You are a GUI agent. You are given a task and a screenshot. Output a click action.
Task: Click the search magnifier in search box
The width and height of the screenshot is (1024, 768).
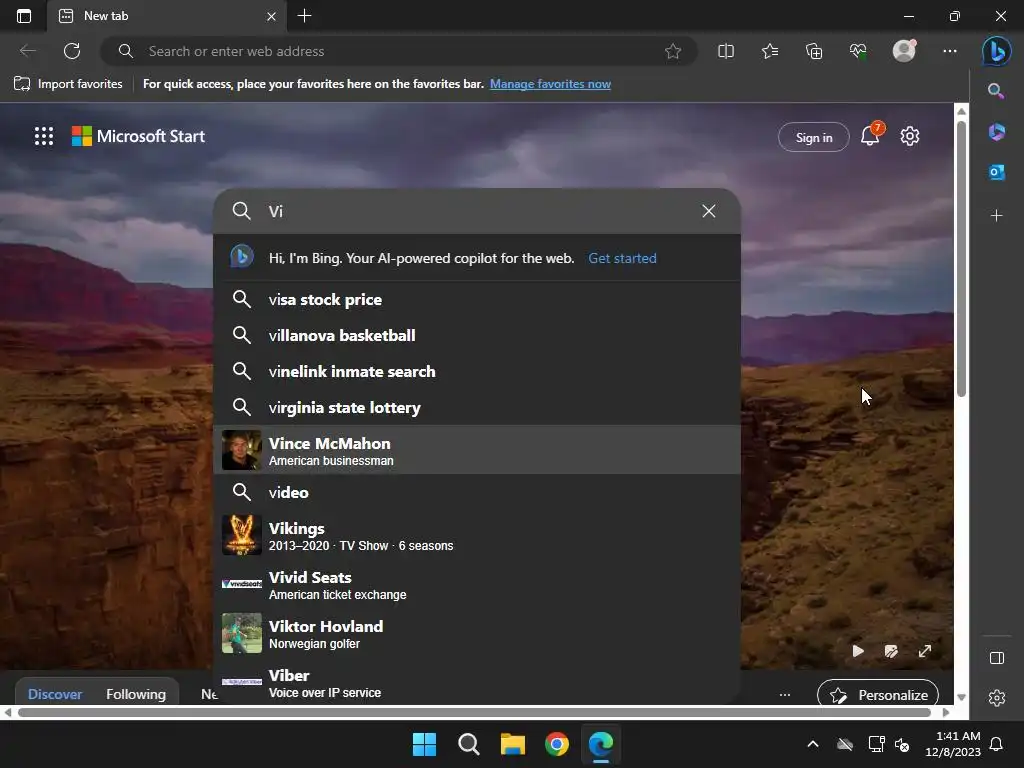click(242, 211)
